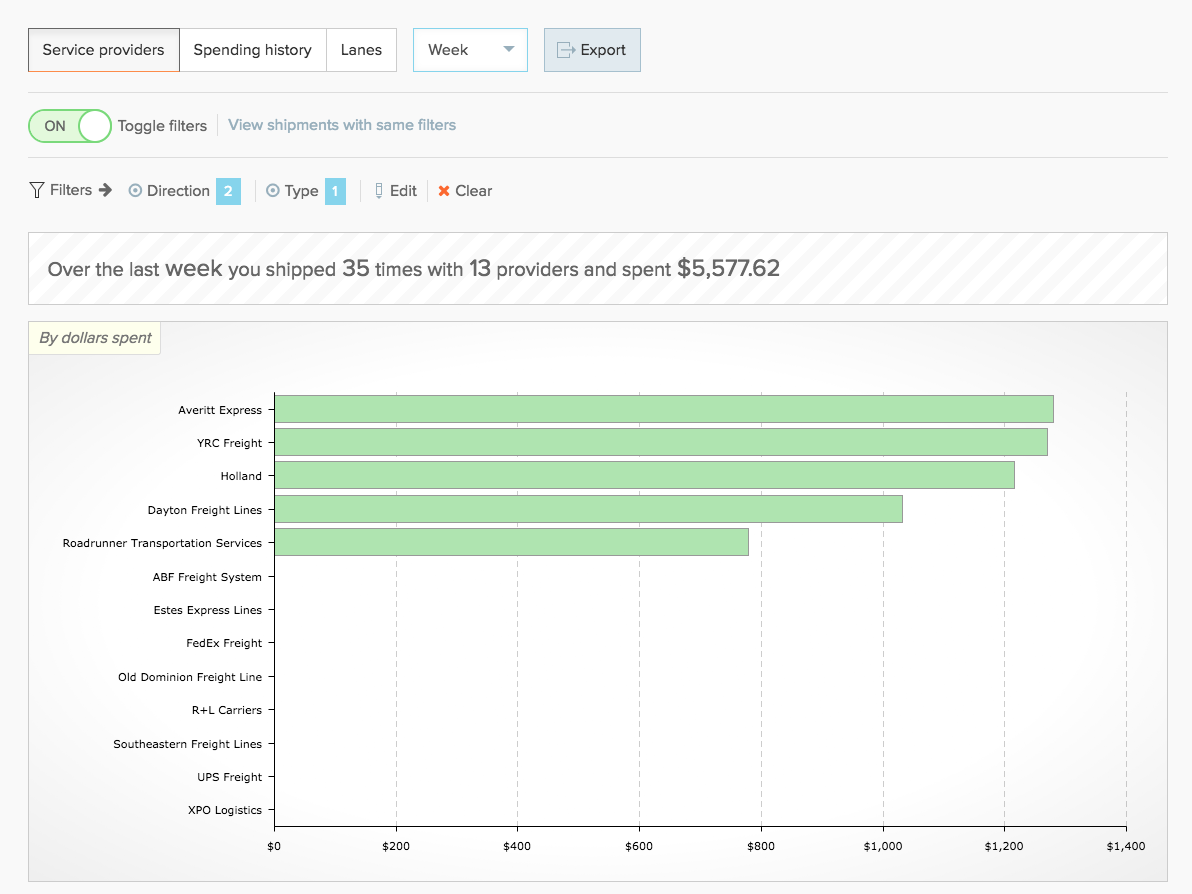Select the Holland bar in chart
Image resolution: width=1192 pixels, height=894 pixels.
pos(644,475)
